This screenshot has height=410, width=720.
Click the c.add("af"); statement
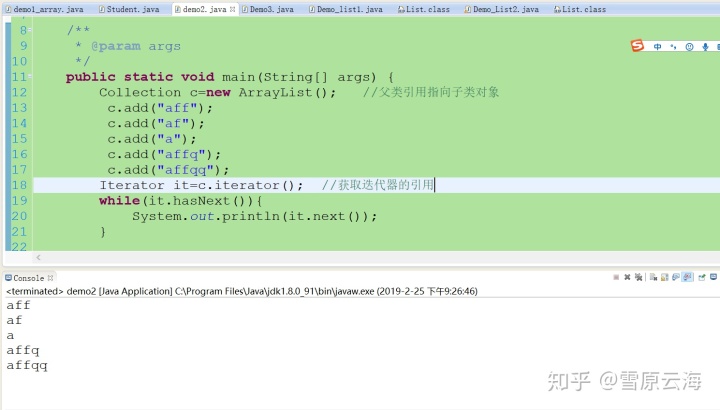(156, 124)
